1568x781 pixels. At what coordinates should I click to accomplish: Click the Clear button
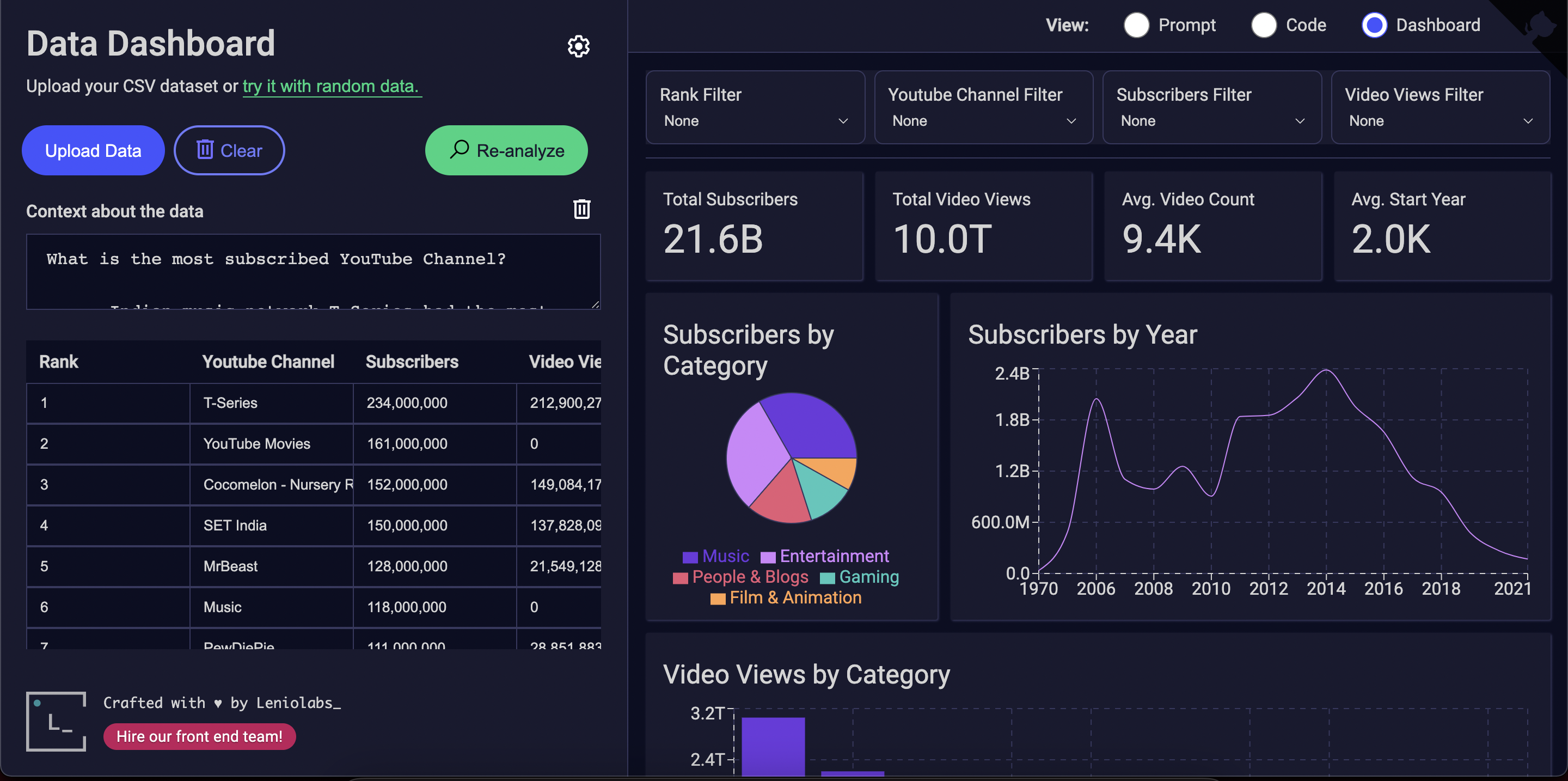click(229, 150)
